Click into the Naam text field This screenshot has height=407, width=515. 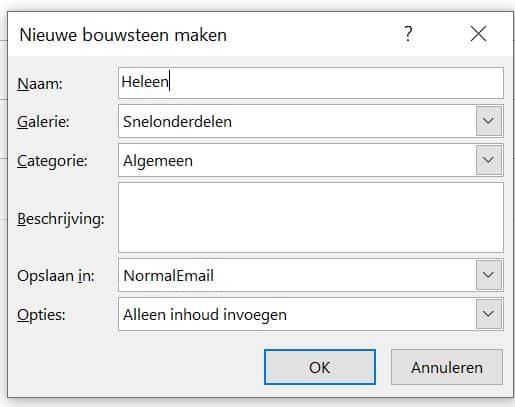coord(311,83)
